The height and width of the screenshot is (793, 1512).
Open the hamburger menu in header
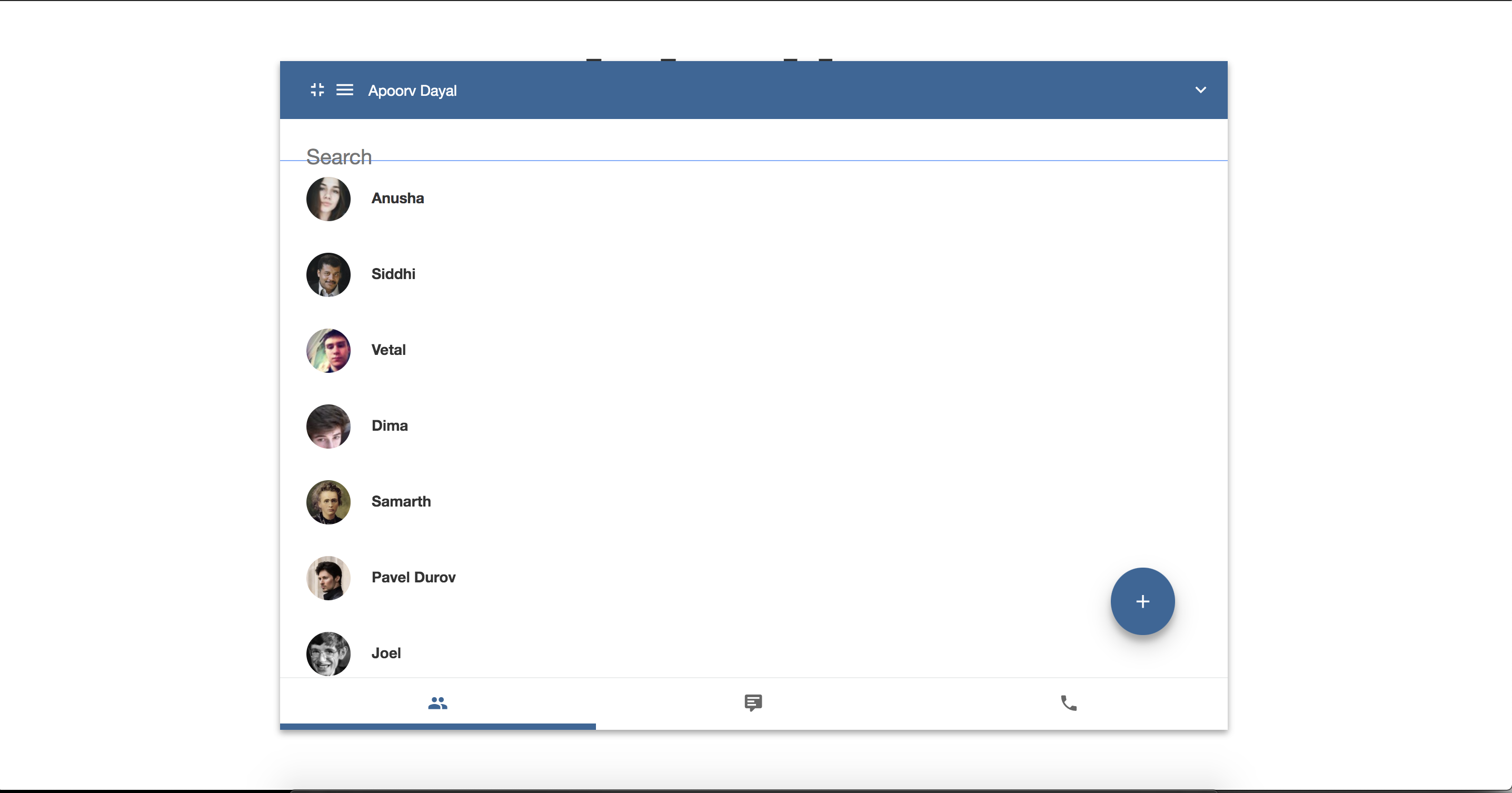click(x=344, y=90)
